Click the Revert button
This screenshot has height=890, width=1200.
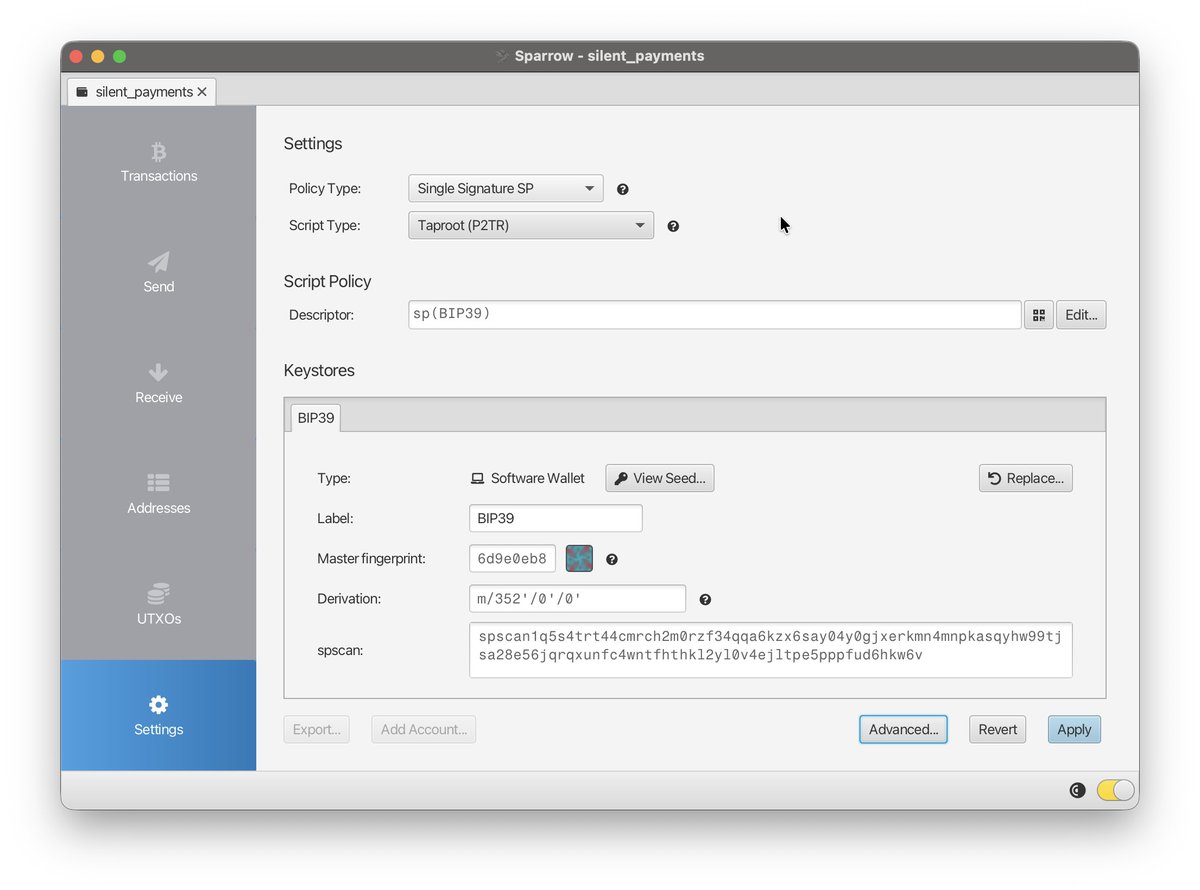(x=998, y=729)
